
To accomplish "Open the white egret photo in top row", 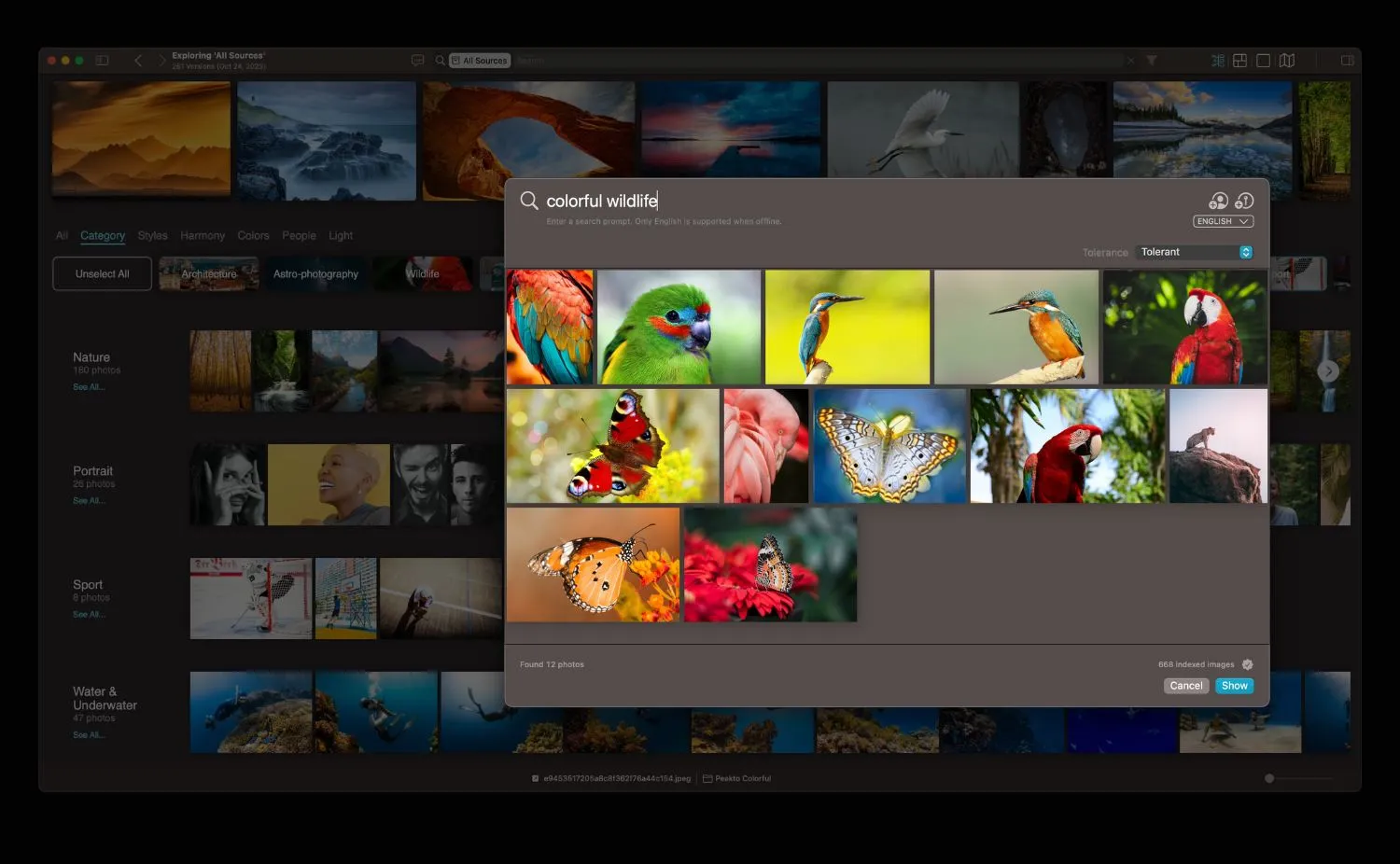I will coord(922,130).
